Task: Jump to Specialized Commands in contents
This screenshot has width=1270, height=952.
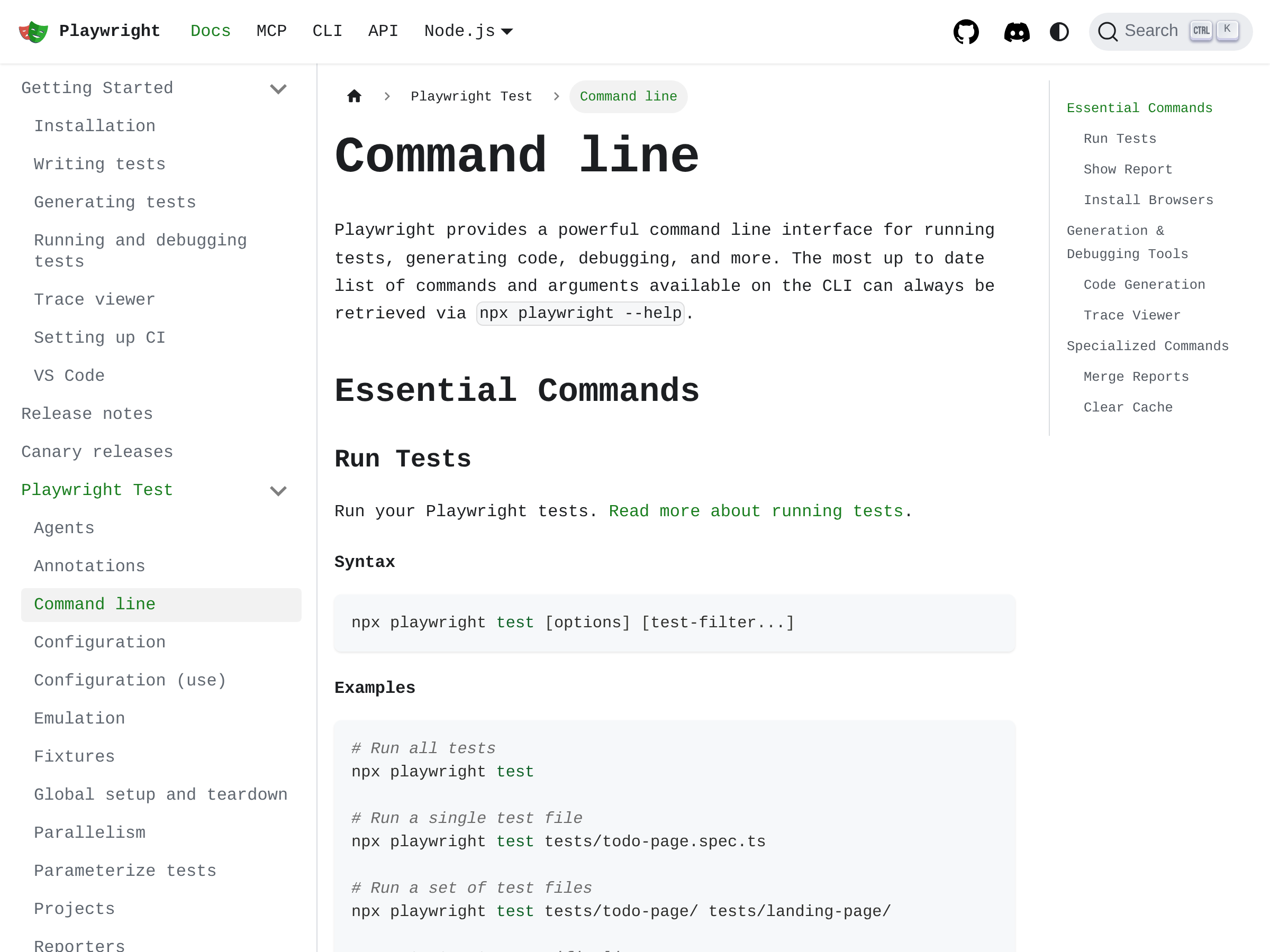Action: click(1147, 346)
